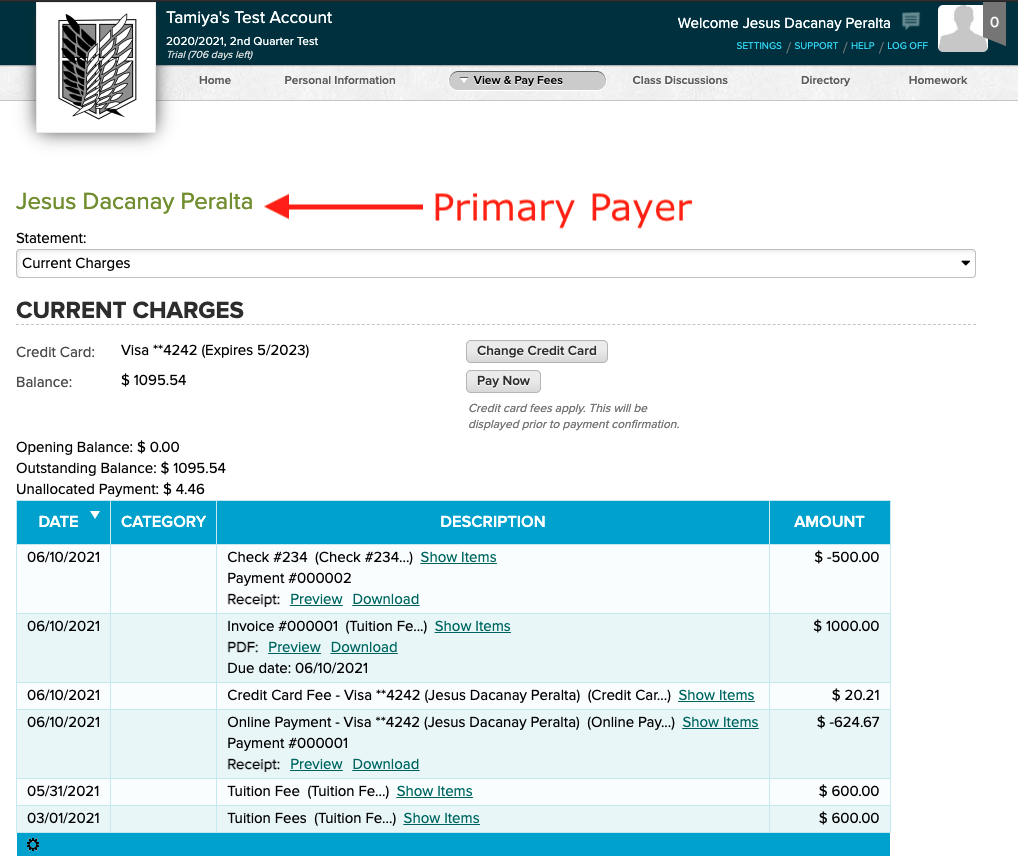Open Class Discussions tab
1018x866 pixels.
click(680, 80)
